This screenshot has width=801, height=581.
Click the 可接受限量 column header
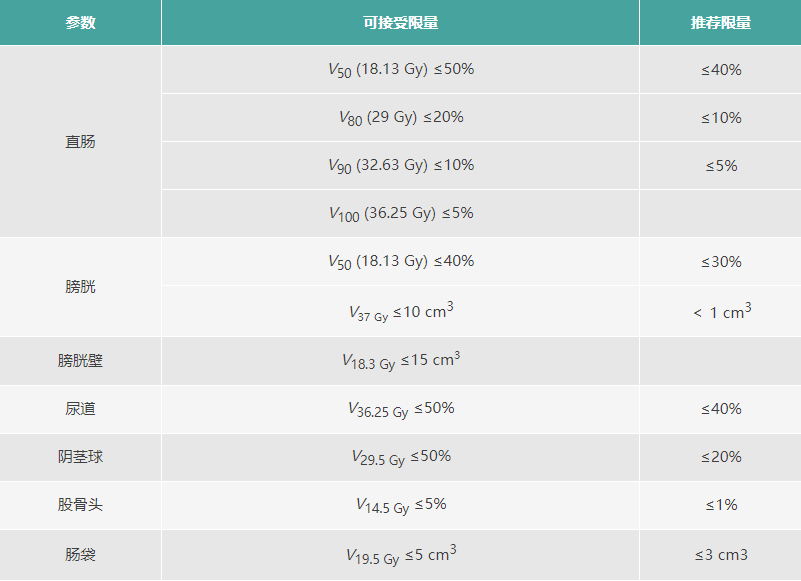[x=400, y=22]
